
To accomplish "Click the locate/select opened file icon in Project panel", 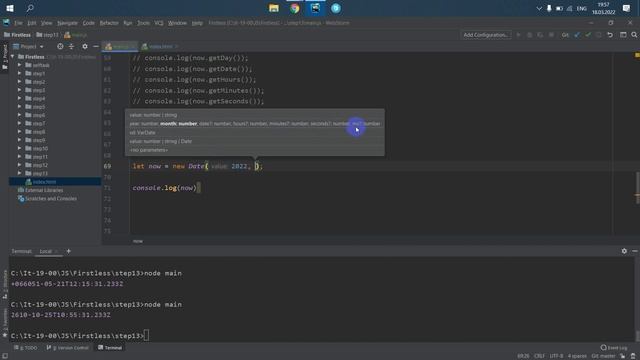I will [x=60, y=47].
